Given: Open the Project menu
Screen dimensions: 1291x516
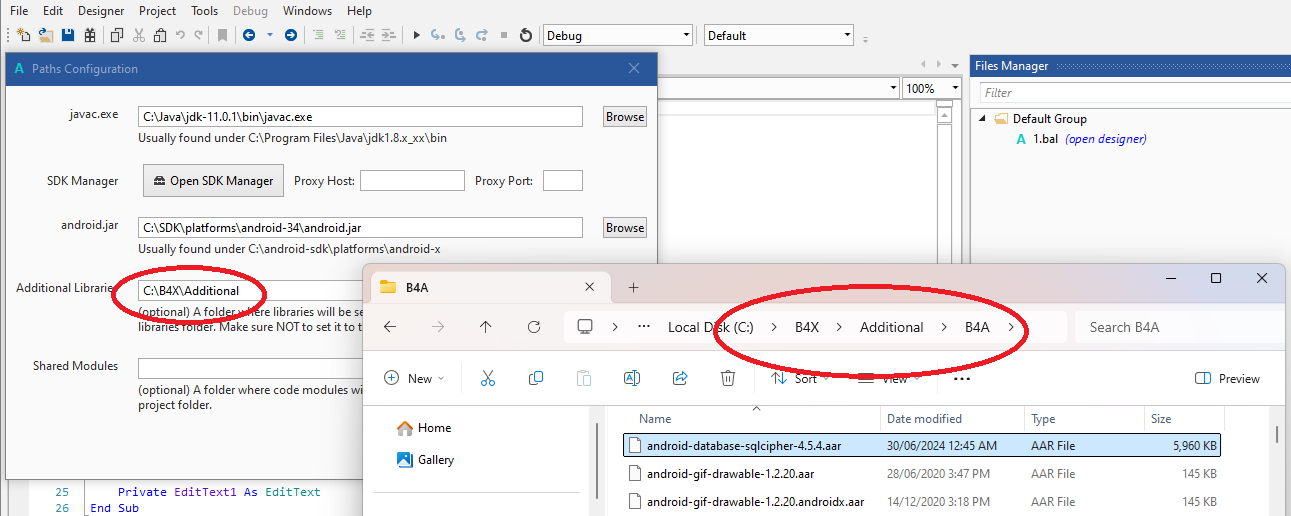Looking at the screenshot, I should (157, 11).
